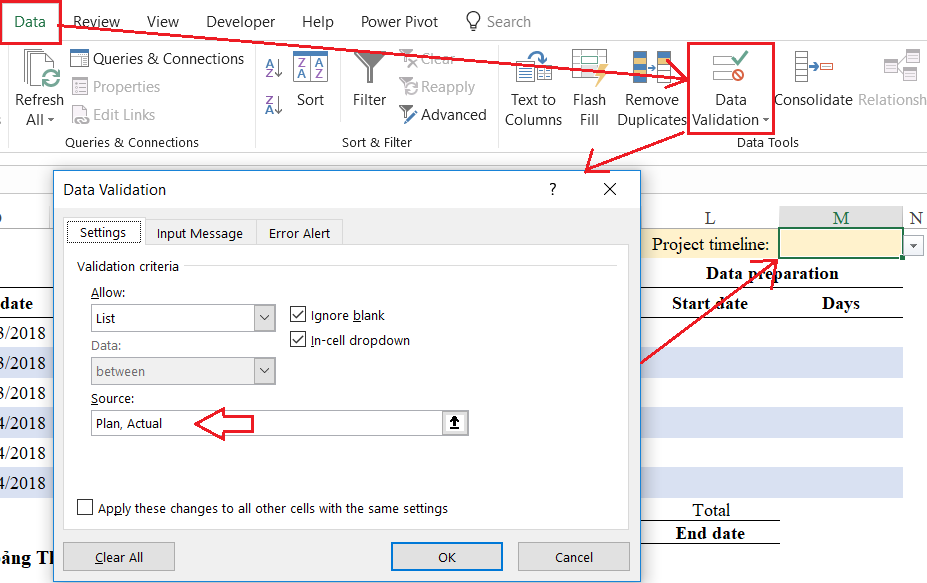Toggle the In-cell dropdown checkbox
Viewport: 927px width, 583px height.
tap(298, 339)
